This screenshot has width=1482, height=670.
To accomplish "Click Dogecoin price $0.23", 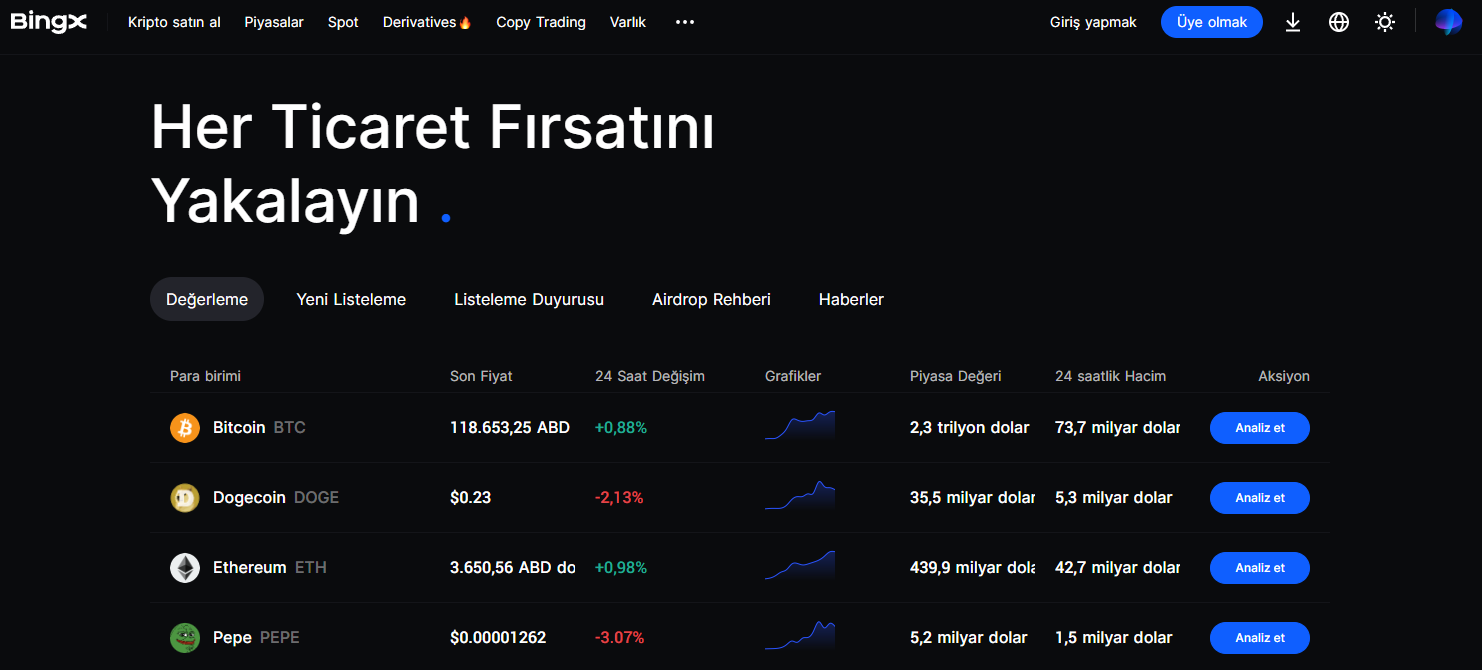I will [x=471, y=498].
